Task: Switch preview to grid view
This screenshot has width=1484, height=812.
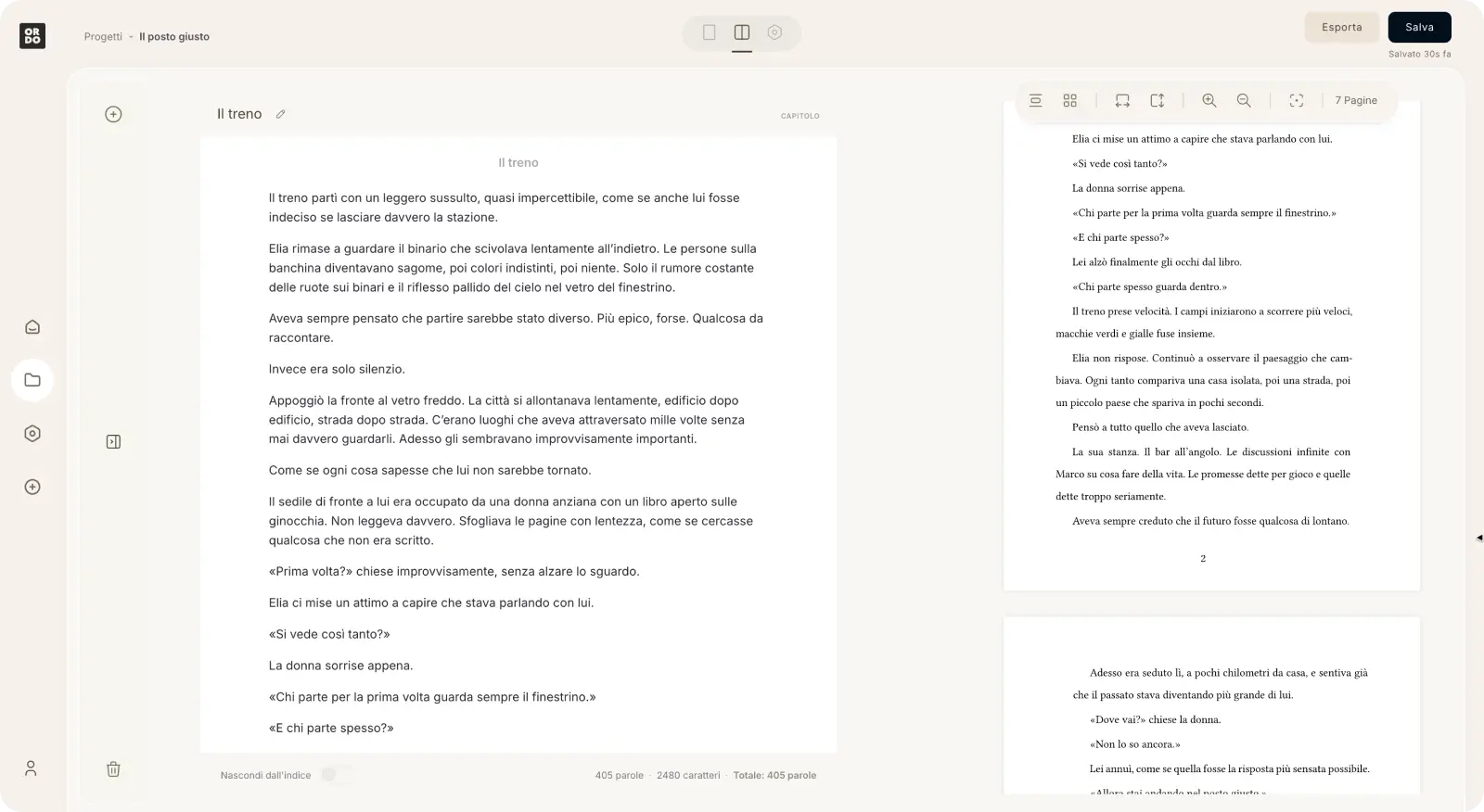Action: pos(1070,100)
